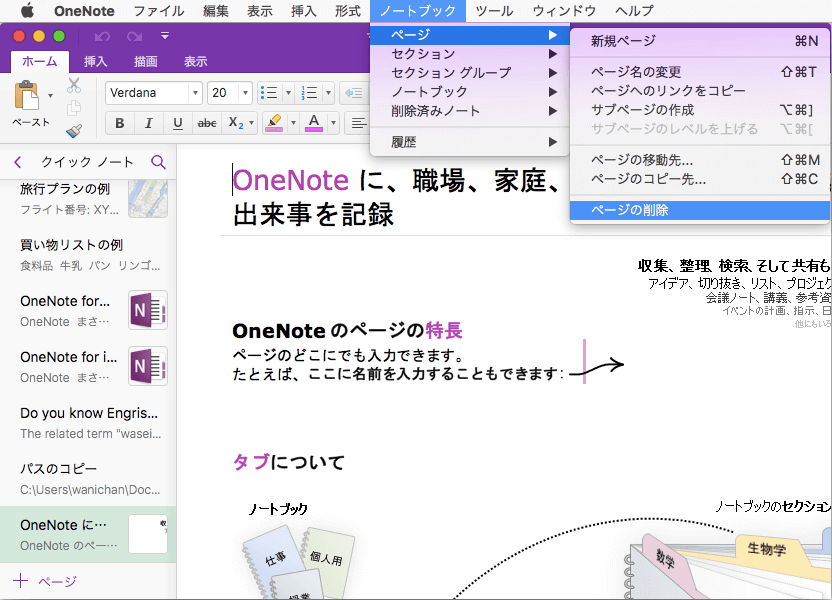Click the back chevron beside クイック ノート
This screenshot has height=600, width=832.
coord(18,162)
